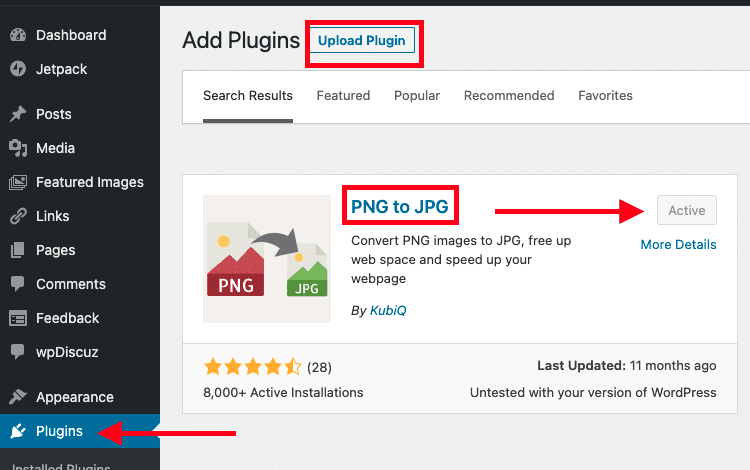Image resolution: width=750 pixels, height=470 pixels.
Task: Click the Comments speech bubble icon
Action: coord(18,284)
